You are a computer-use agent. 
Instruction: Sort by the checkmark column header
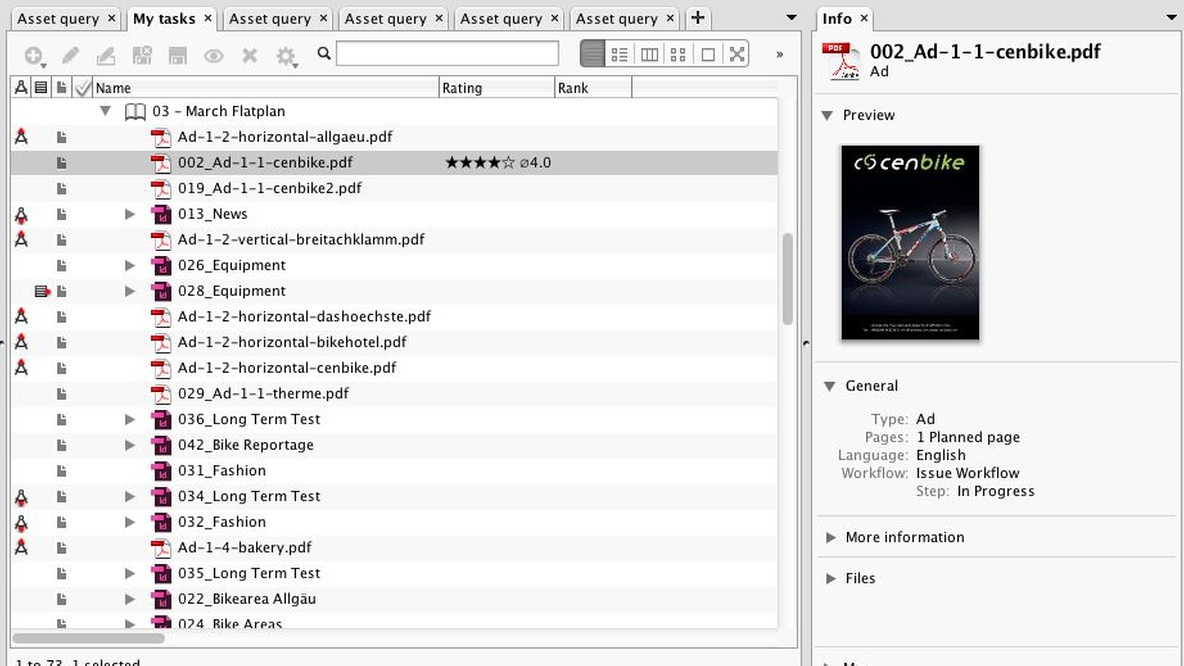[82, 88]
